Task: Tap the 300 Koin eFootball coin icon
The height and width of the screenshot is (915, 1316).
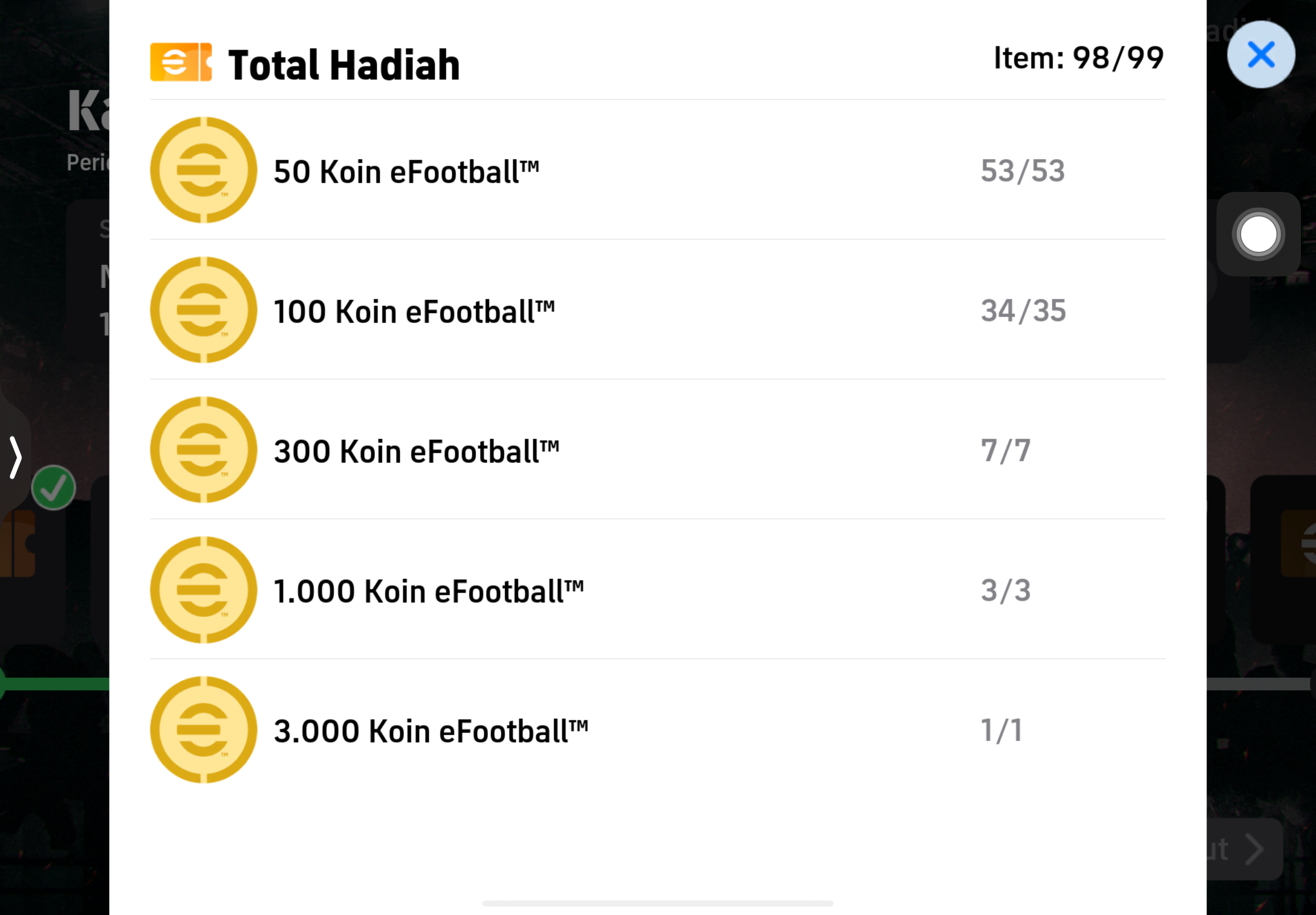Action: click(204, 450)
